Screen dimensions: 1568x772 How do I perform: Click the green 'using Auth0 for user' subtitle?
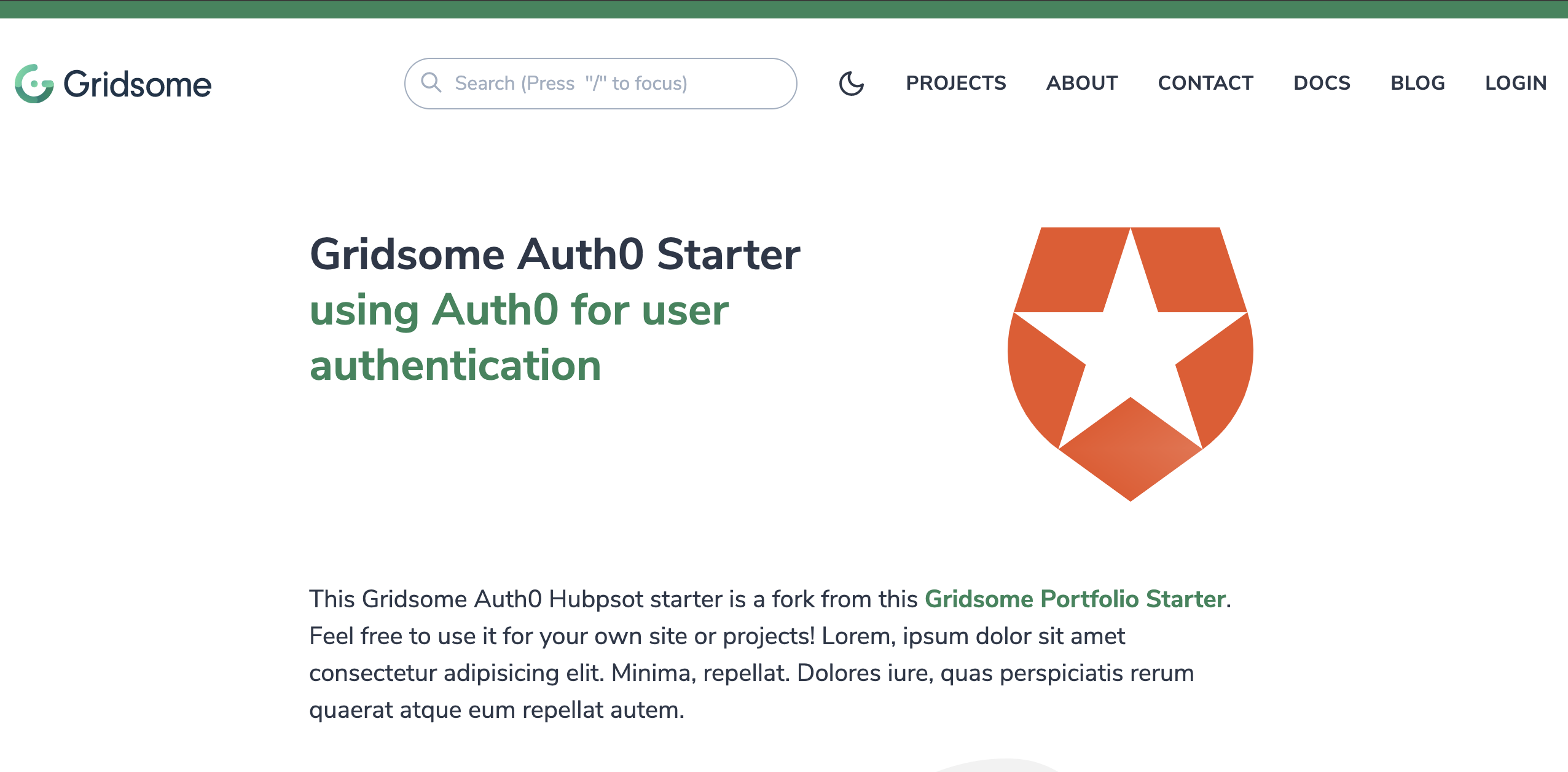[x=519, y=309]
